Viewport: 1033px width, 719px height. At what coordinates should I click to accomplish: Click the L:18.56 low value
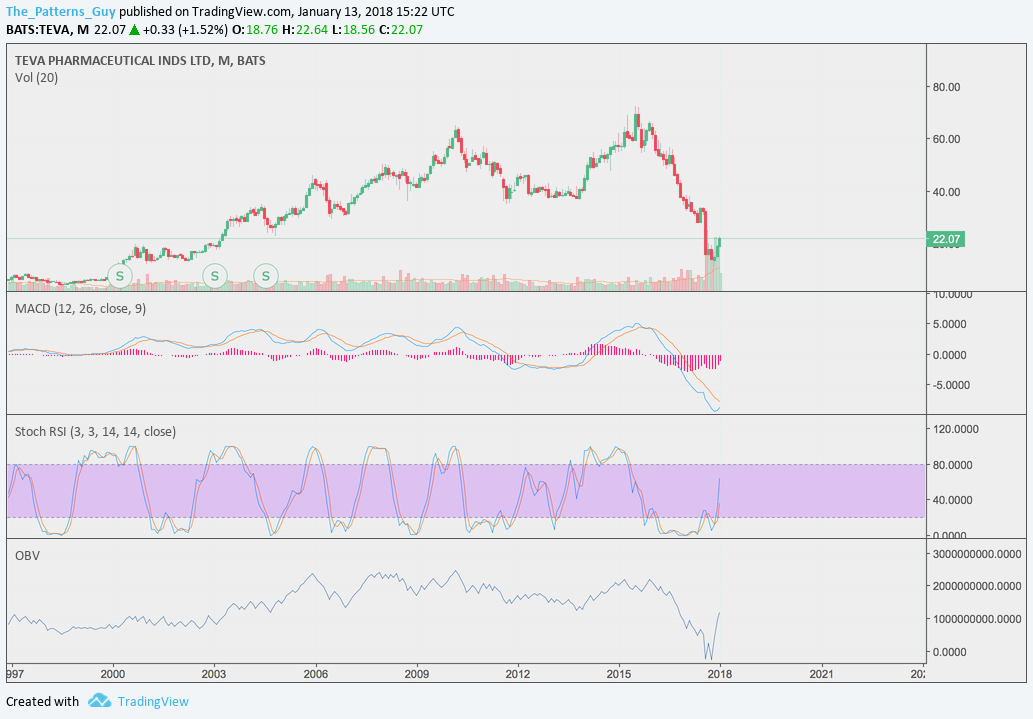click(x=353, y=30)
